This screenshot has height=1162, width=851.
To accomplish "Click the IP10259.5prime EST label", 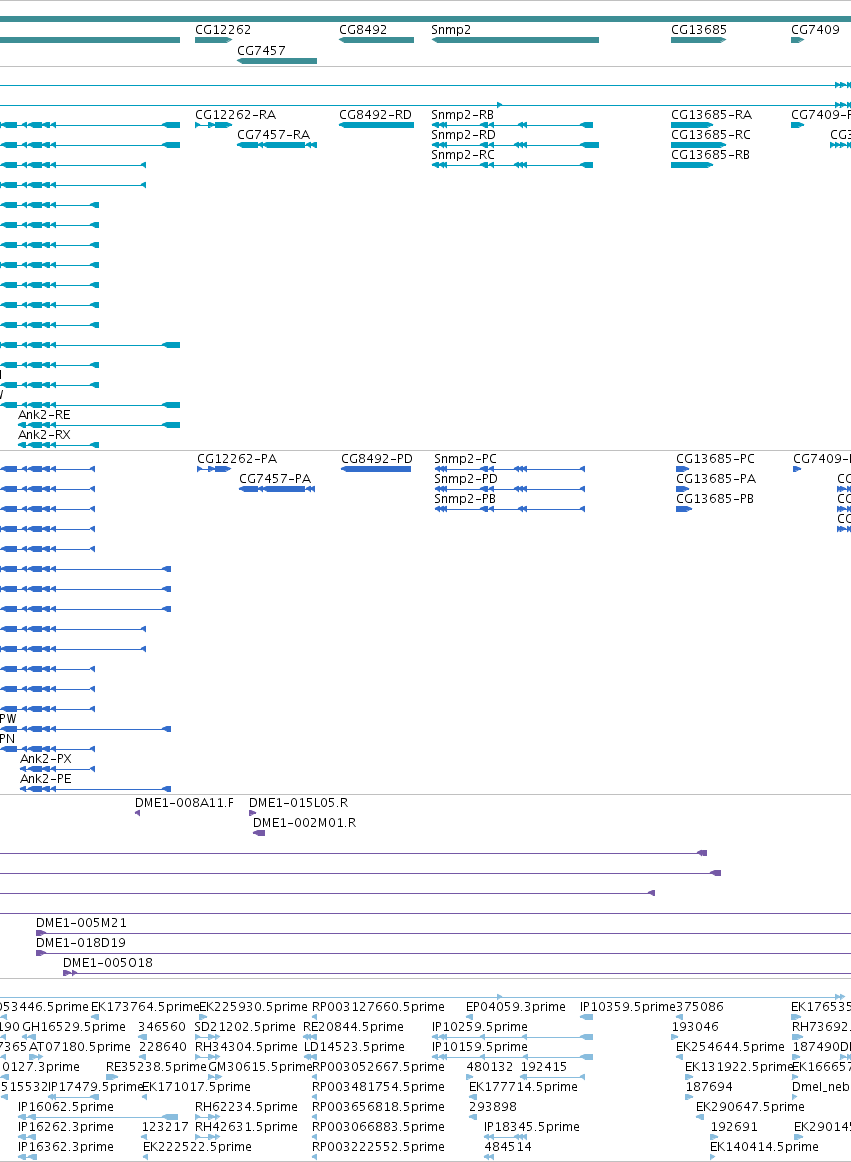I will coord(480,1027).
